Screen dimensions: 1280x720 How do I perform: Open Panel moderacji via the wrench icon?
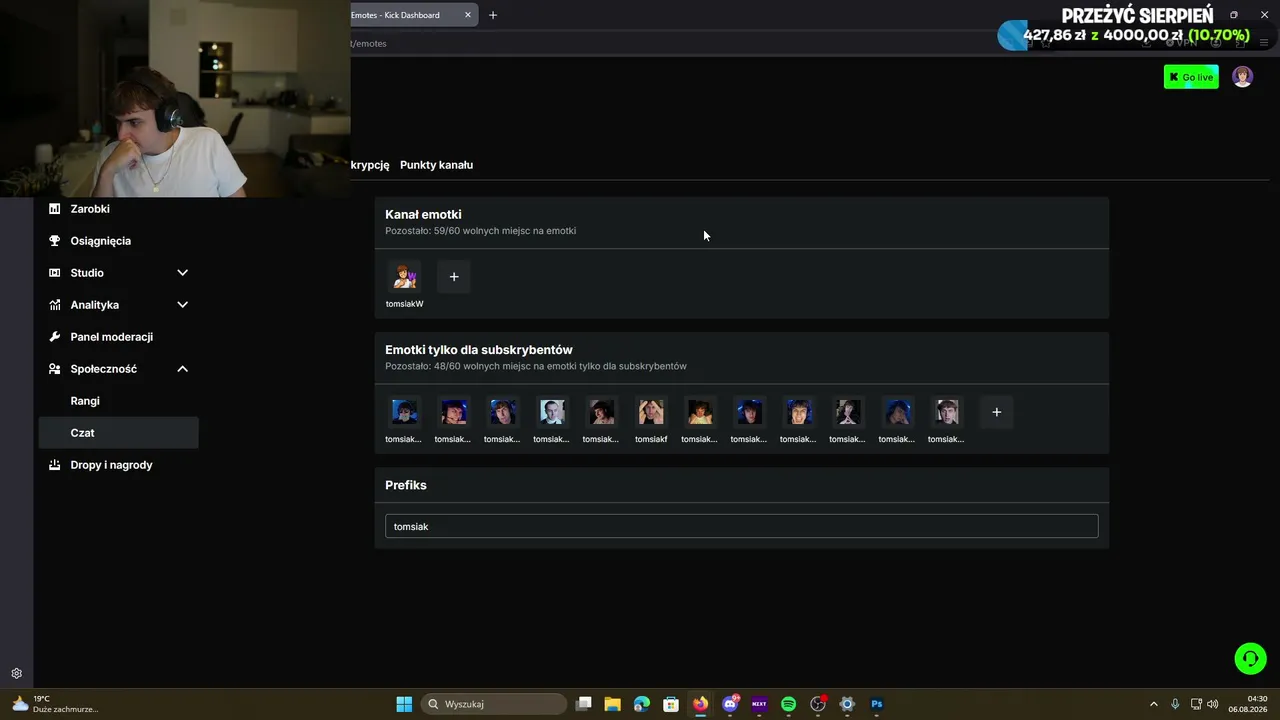pos(54,337)
